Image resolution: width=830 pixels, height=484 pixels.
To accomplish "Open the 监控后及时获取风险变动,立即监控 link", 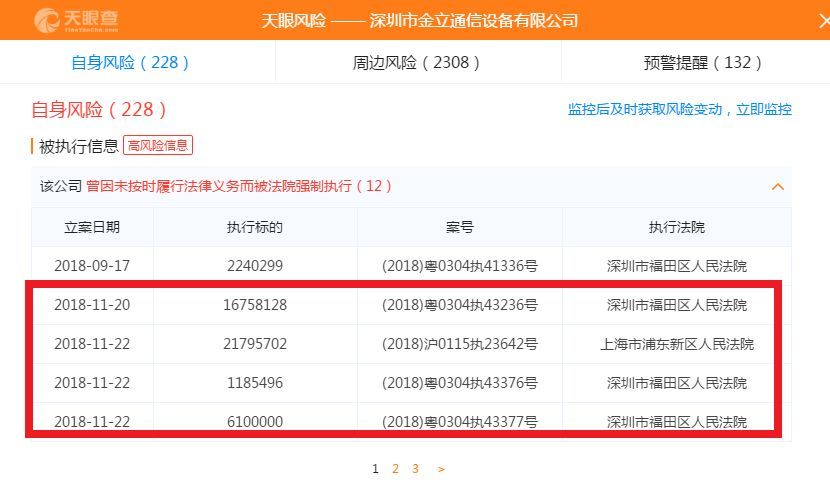I will [x=680, y=109].
